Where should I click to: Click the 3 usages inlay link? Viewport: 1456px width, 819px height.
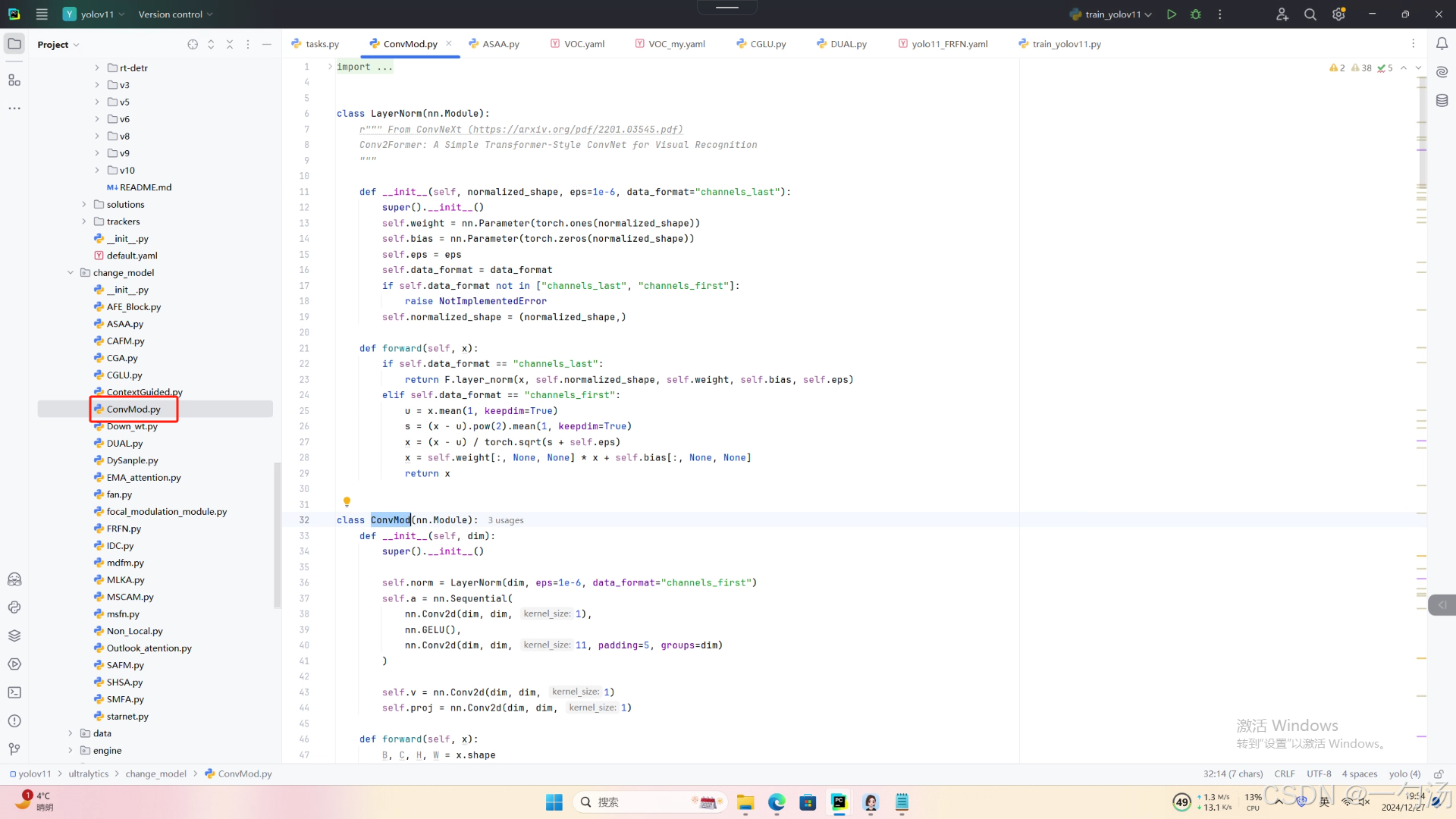coord(506,521)
